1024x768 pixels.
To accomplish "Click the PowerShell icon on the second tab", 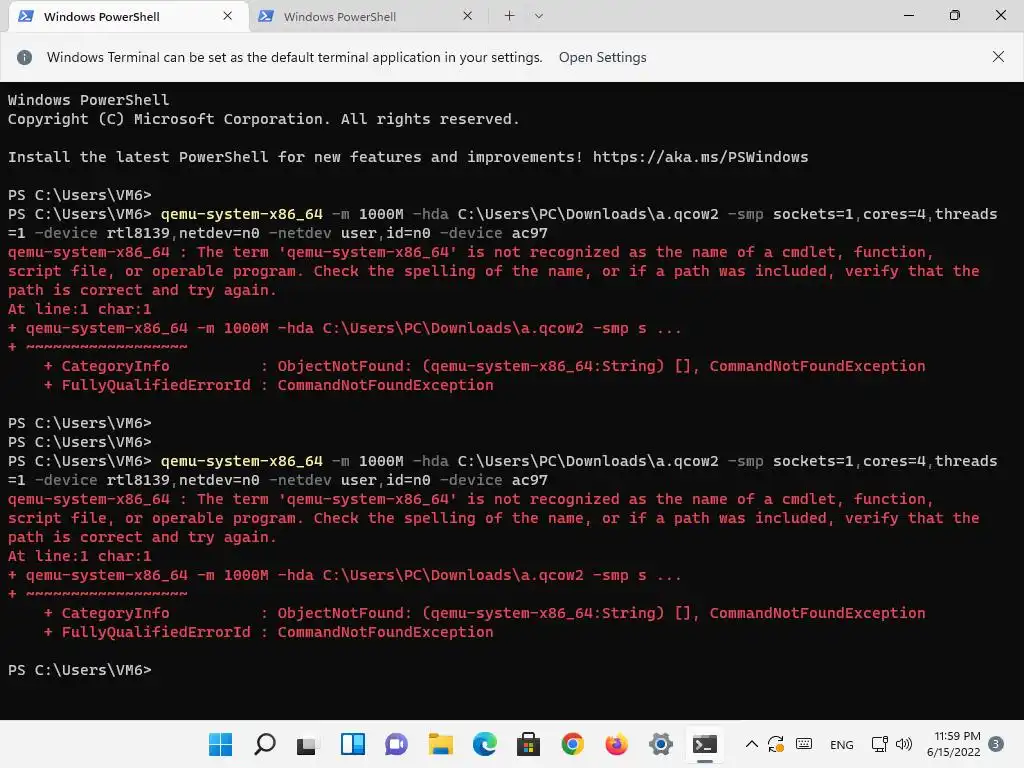I will pyautogui.click(x=266, y=16).
